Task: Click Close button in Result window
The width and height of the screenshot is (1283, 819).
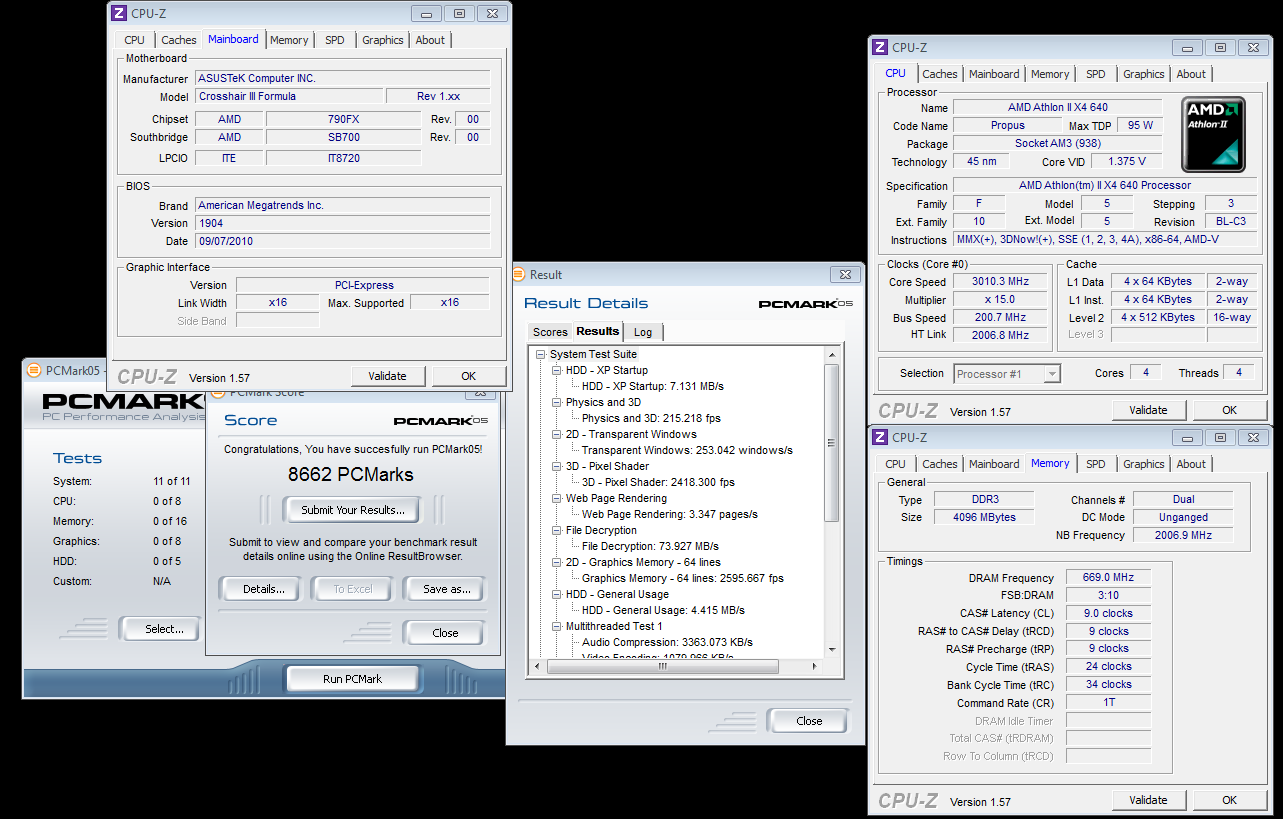Action: point(809,721)
